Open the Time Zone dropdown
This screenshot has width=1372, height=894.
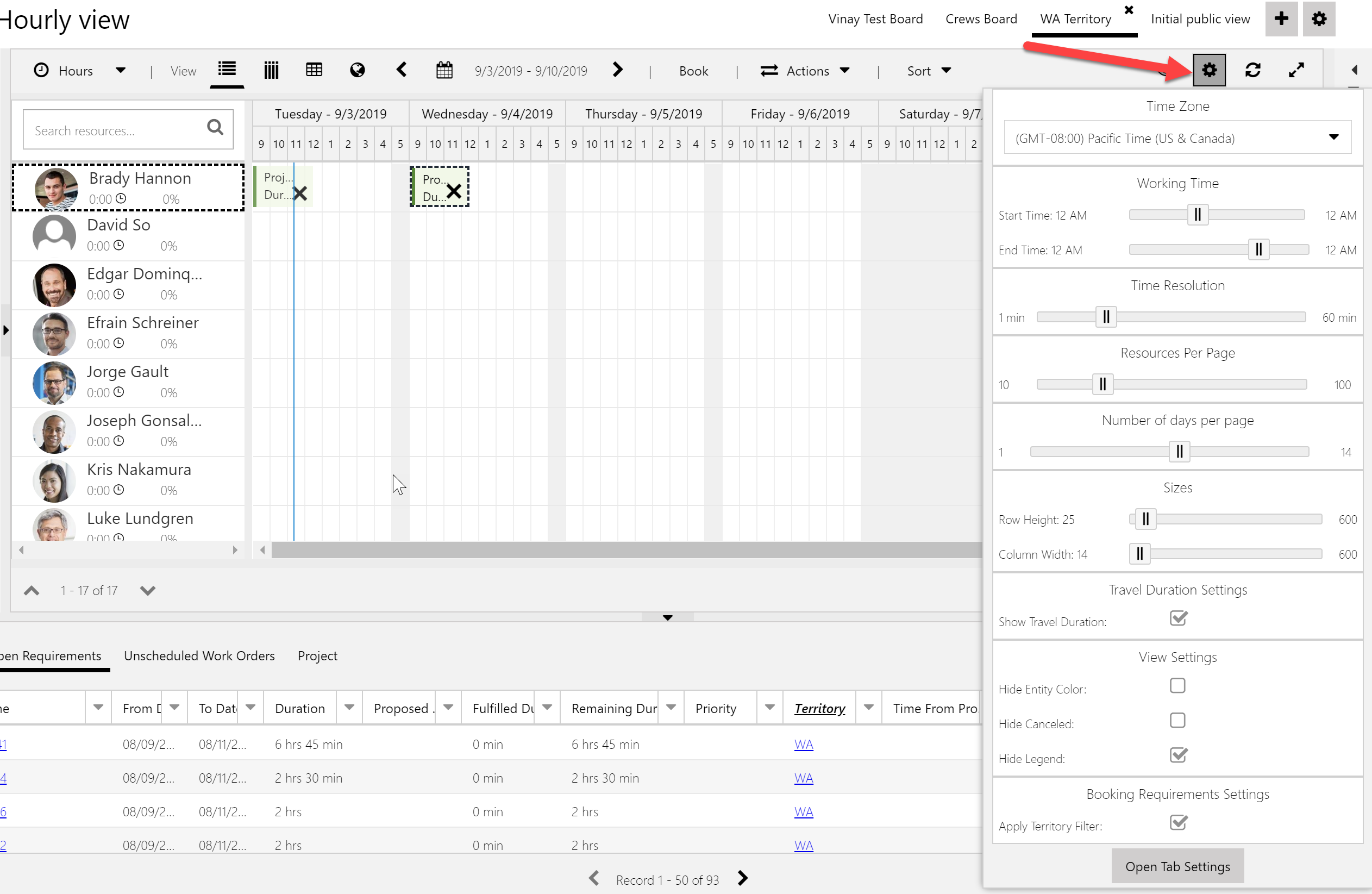click(1177, 137)
